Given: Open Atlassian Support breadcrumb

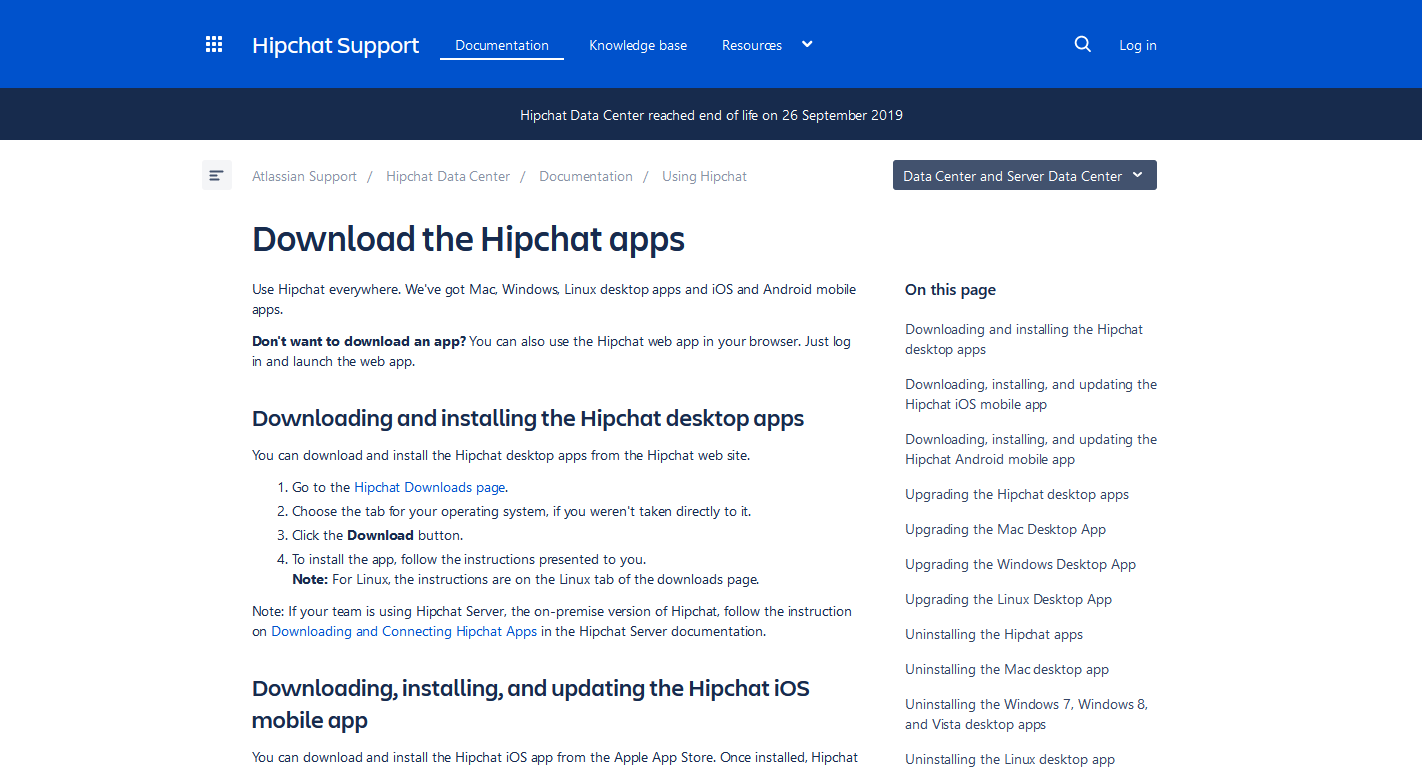Looking at the screenshot, I should click(x=304, y=176).
